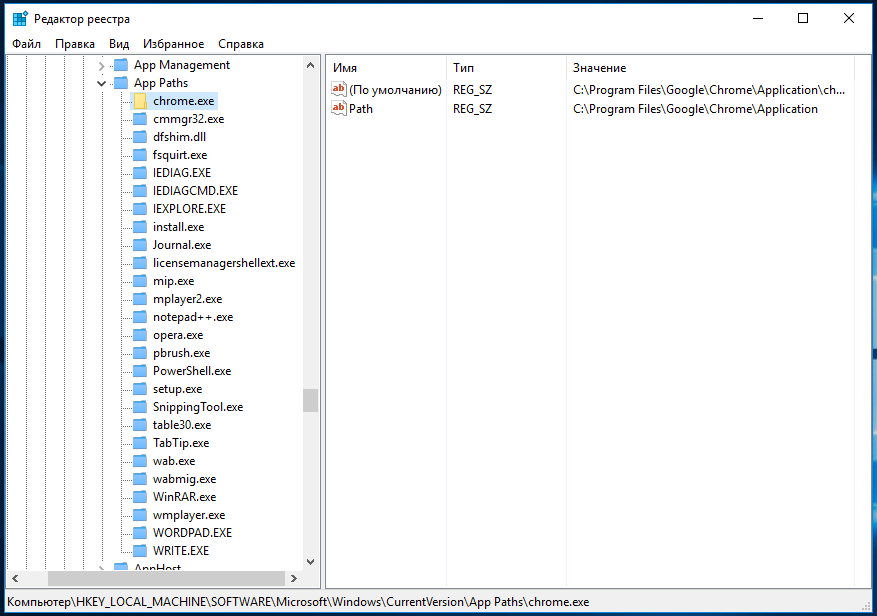
Task: Select the WinRAR.exe key
Action: (184, 496)
